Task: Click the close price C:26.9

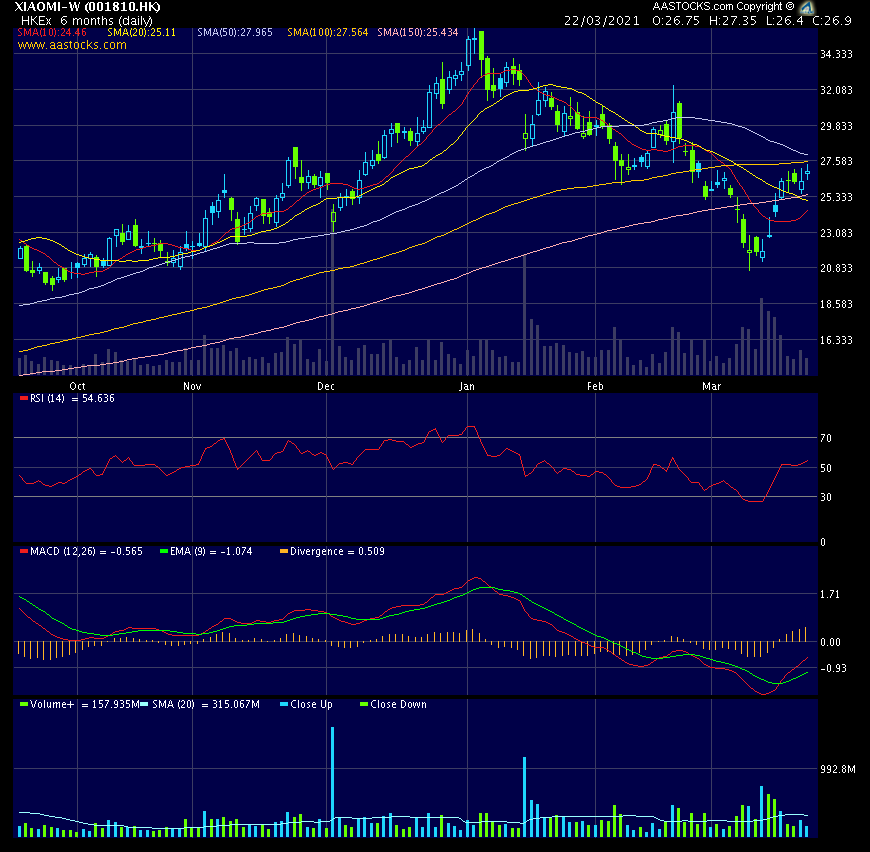Action: (832, 21)
